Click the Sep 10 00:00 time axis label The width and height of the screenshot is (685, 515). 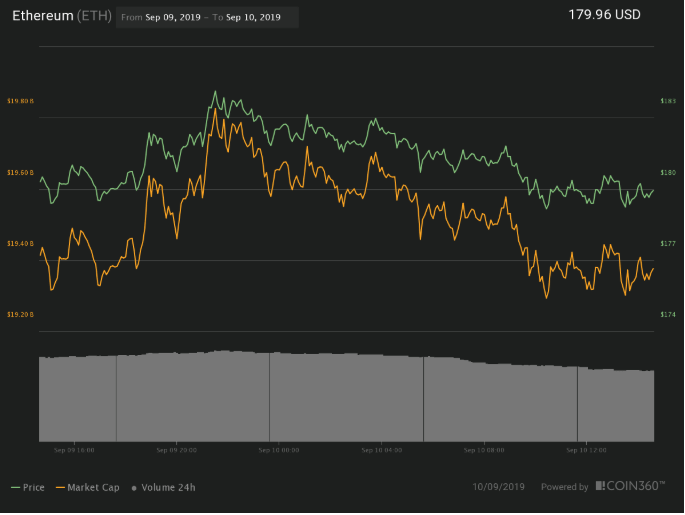pyautogui.click(x=279, y=450)
